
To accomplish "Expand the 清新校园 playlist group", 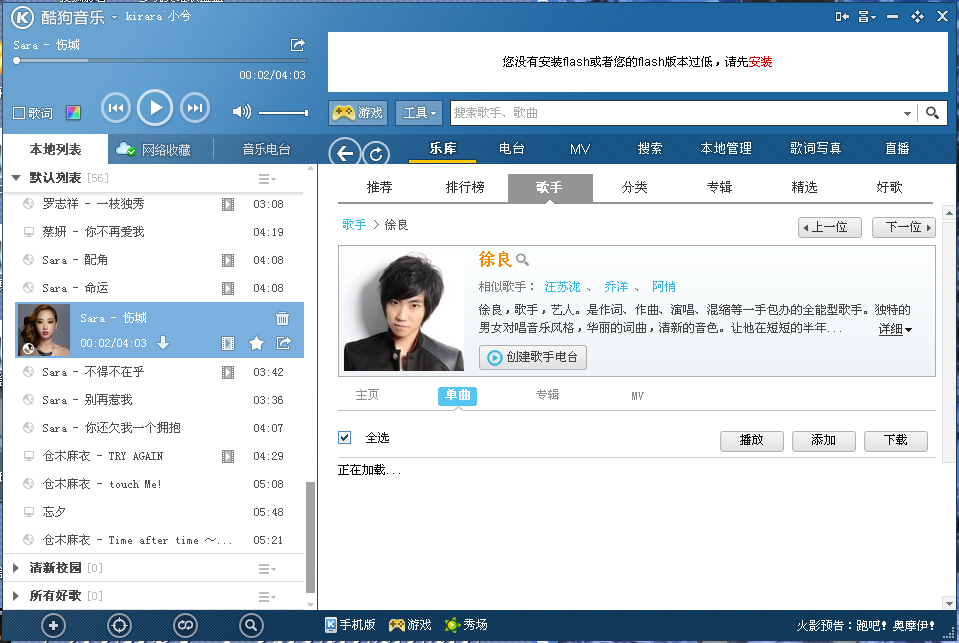I will (16, 568).
